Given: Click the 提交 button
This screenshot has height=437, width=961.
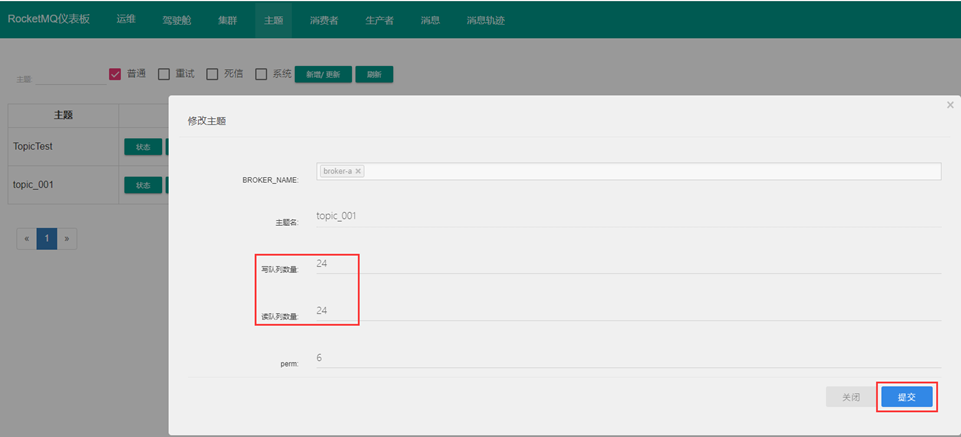Looking at the screenshot, I should click(x=906, y=397).
